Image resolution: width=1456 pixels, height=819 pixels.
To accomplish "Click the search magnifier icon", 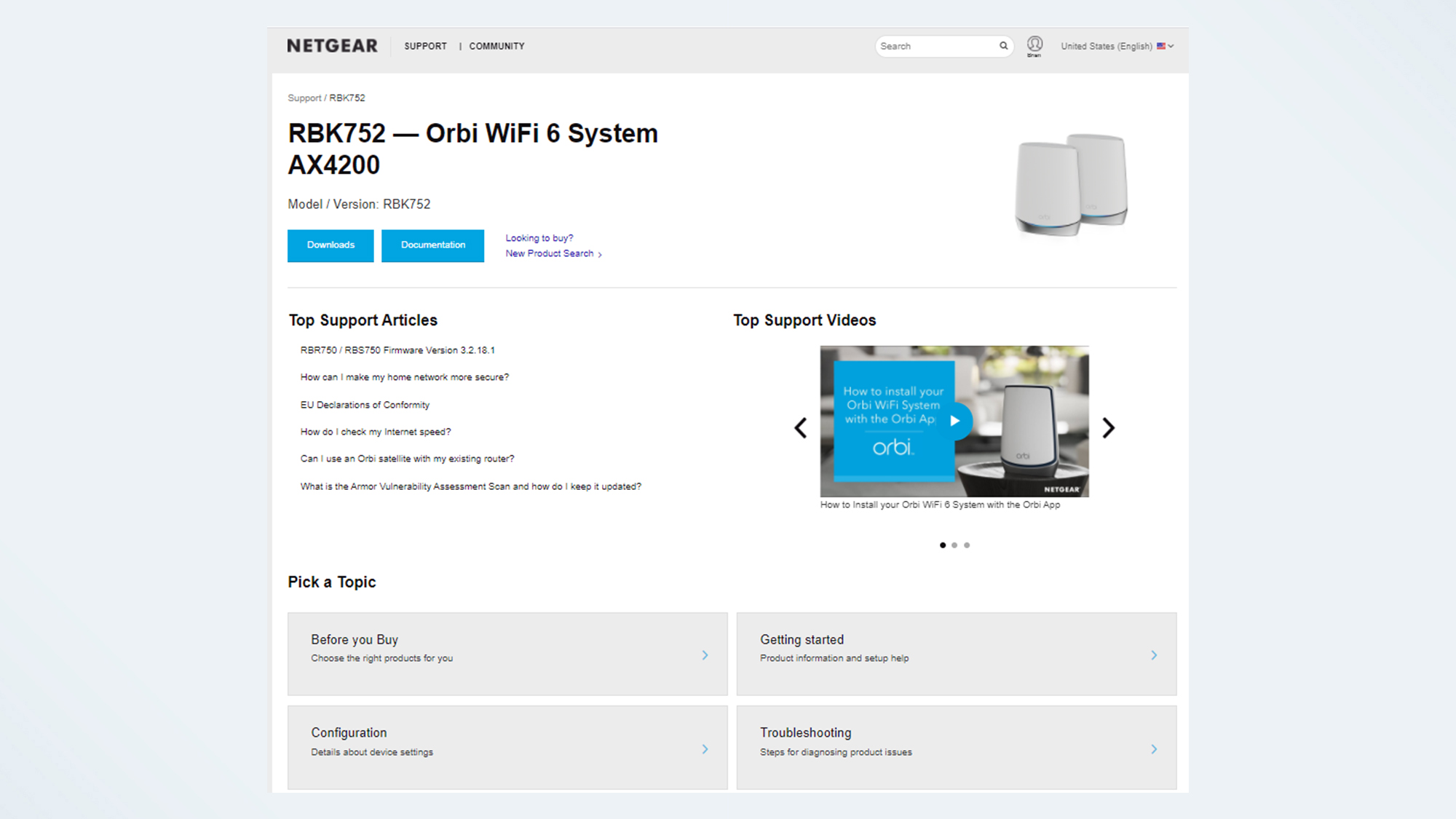I will (x=1003, y=46).
